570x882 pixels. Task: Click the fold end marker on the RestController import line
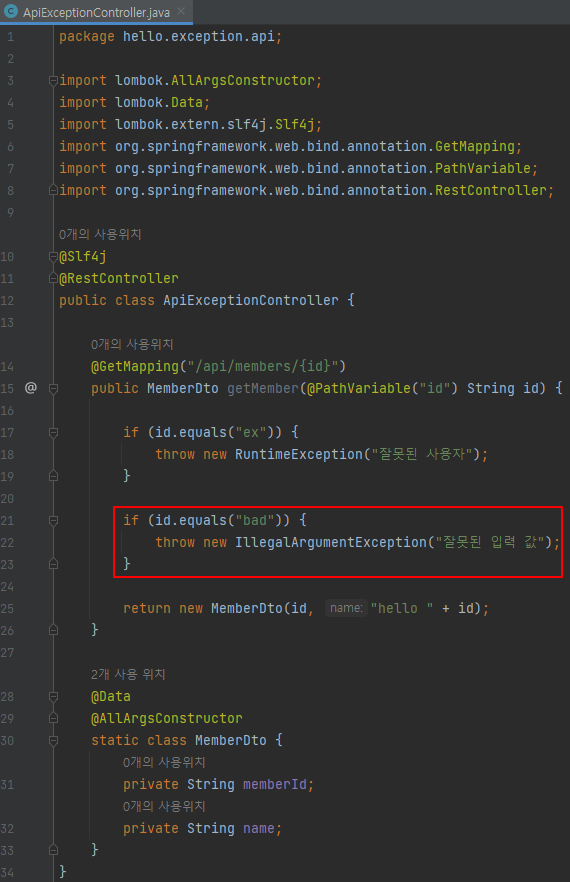[x=53, y=190]
